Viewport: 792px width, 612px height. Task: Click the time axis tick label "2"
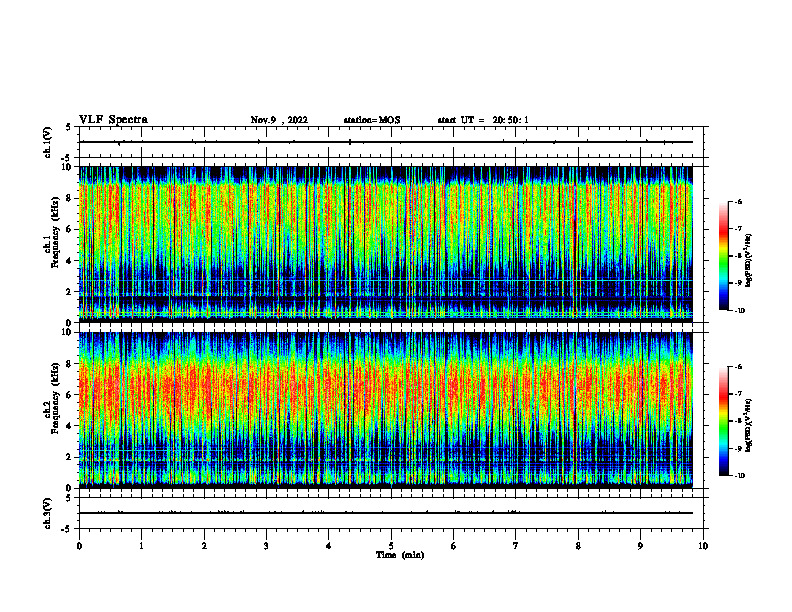[204, 546]
